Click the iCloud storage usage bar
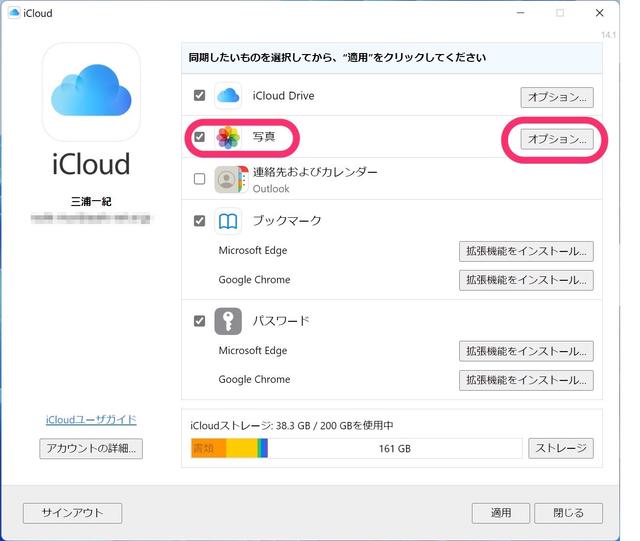Screen dimensions: 640x541 [x=354, y=449]
